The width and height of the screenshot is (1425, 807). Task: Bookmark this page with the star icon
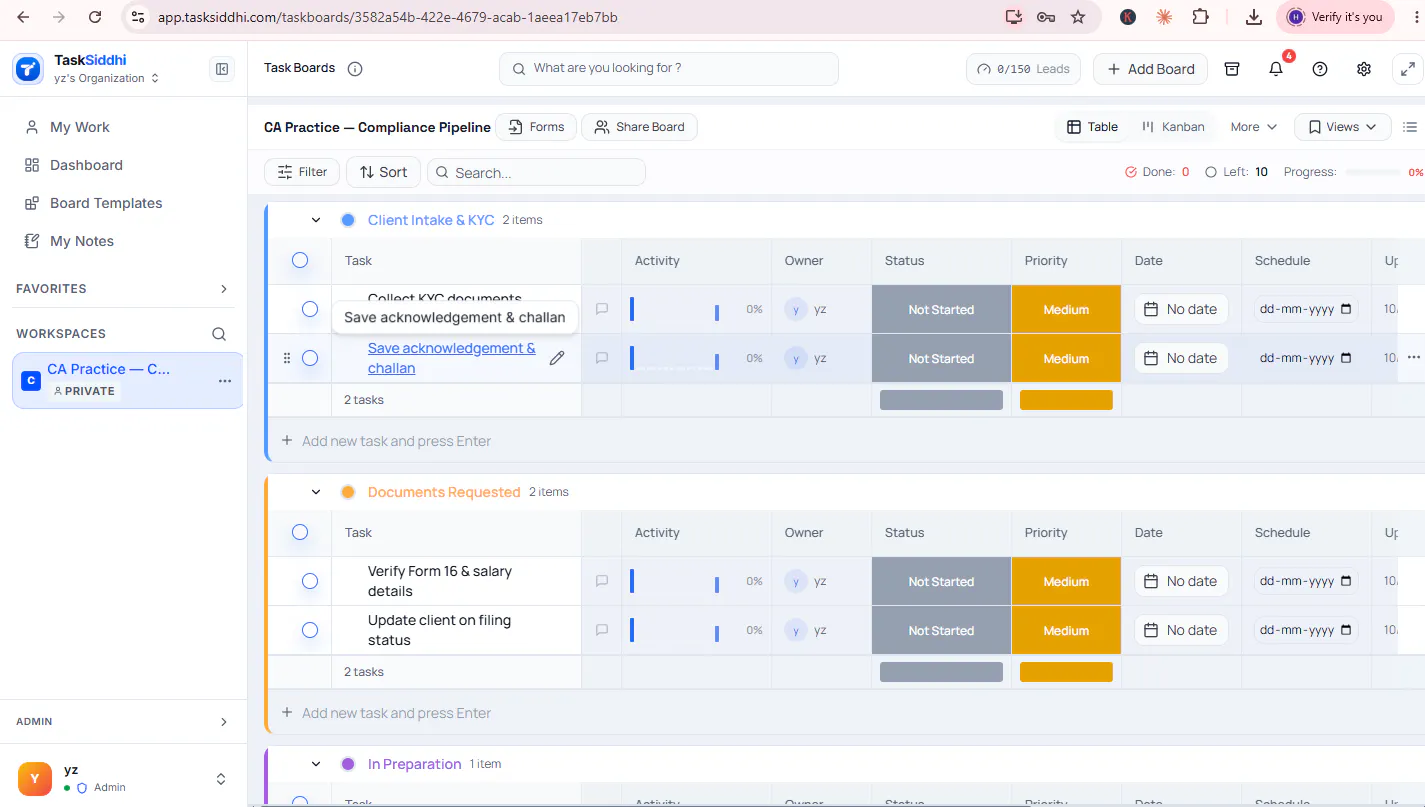tap(1078, 17)
